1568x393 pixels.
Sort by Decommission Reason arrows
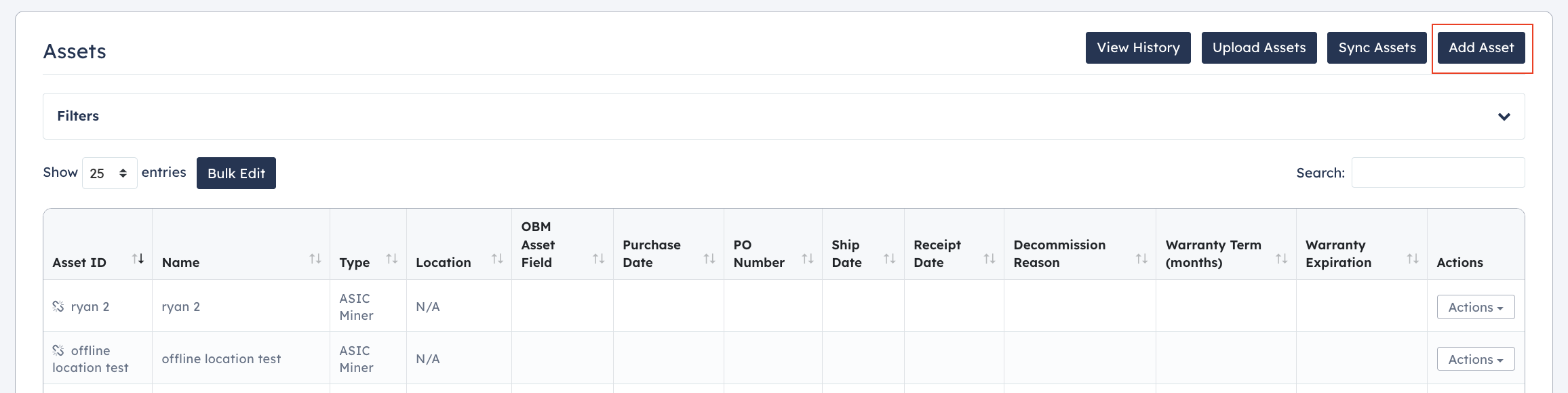(1141, 259)
